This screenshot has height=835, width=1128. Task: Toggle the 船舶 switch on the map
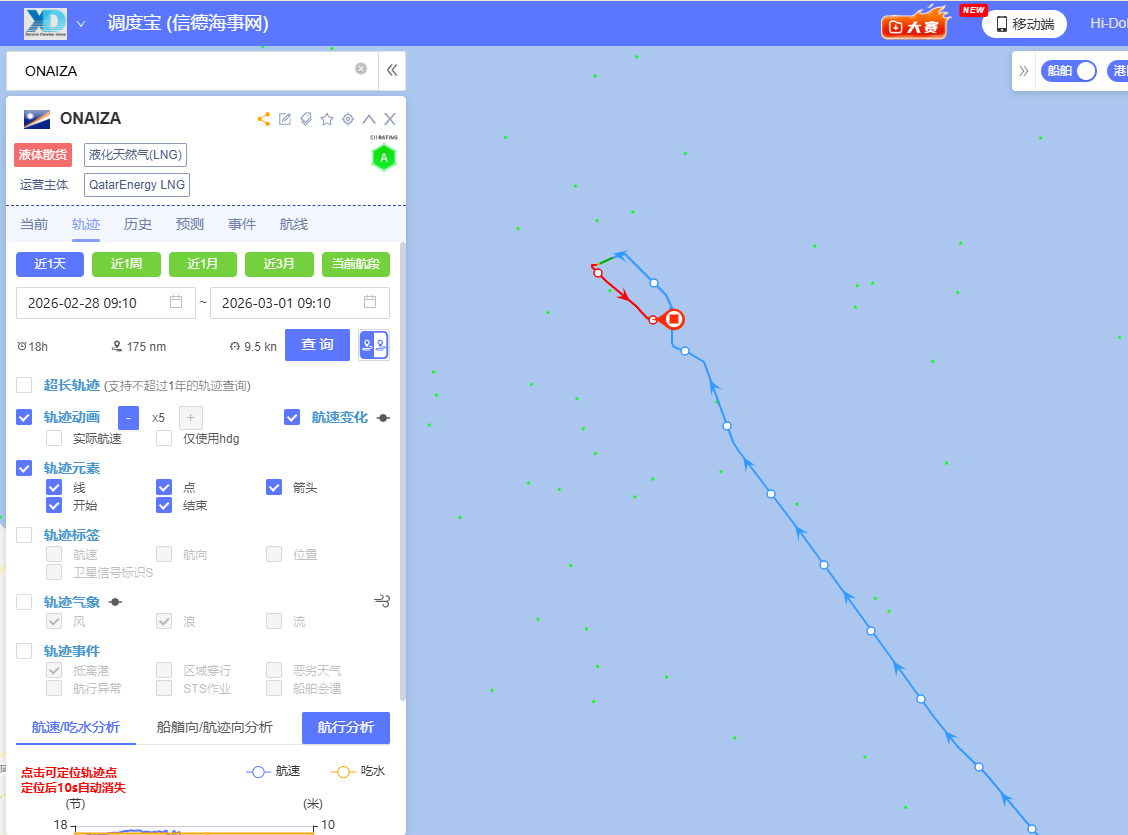point(1068,70)
